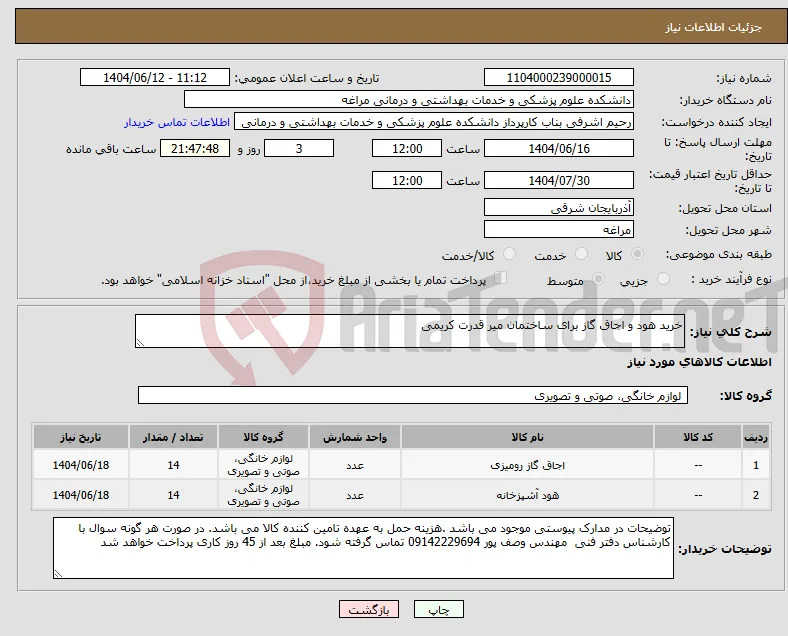Screen dimensions: 788x636
Task: Click the remaining days field showing 3
Action: tap(299, 149)
